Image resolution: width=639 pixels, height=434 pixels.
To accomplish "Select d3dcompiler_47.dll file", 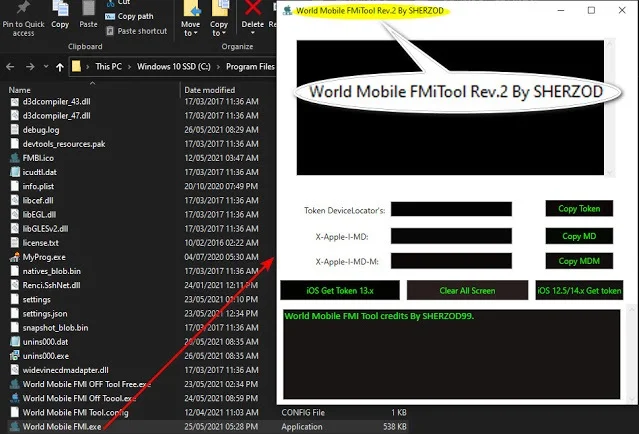I will coord(56,116).
